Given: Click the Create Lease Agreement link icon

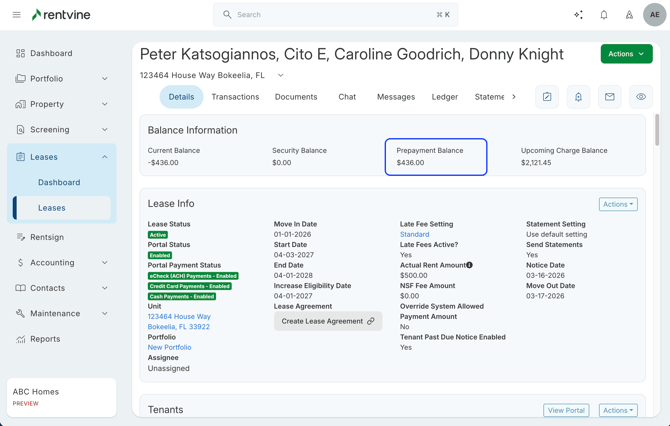Looking at the screenshot, I should [371, 321].
